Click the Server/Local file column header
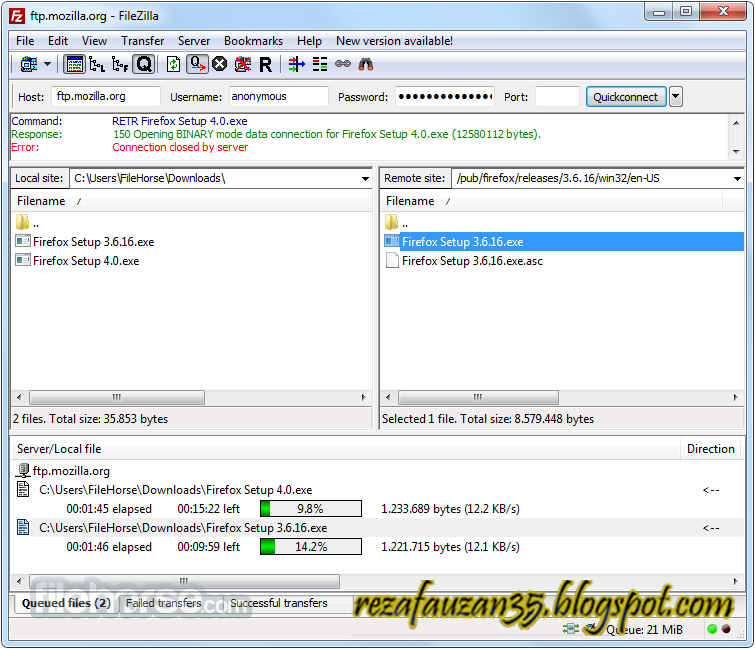Image resolution: width=755 pixels, height=649 pixels. click(x=346, y=449)
